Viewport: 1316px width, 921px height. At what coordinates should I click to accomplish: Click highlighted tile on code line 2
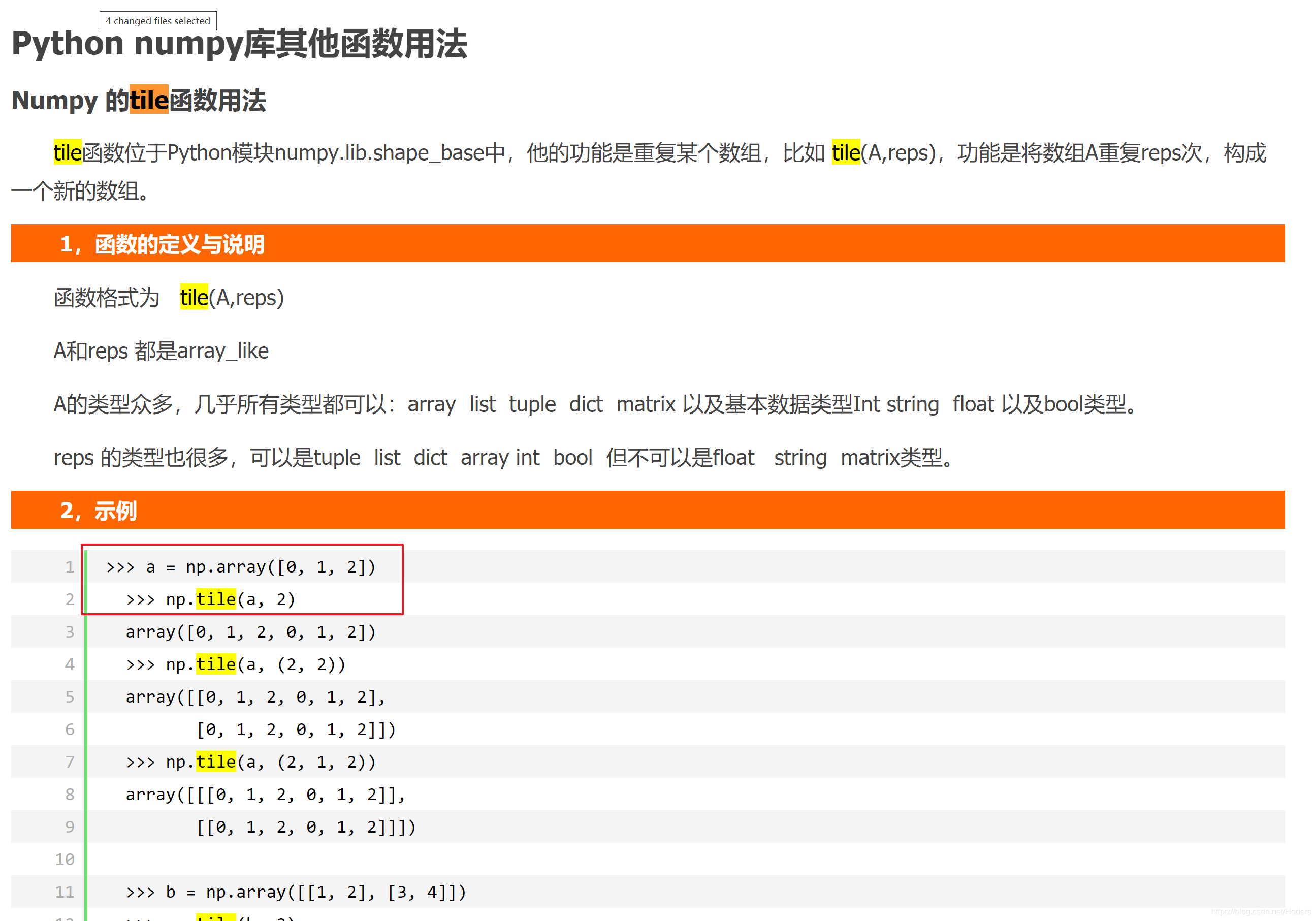215,599
